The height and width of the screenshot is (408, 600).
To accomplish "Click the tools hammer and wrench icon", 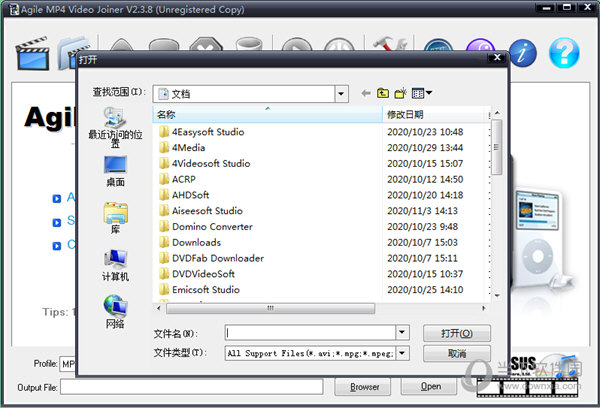I will (390, 44).
